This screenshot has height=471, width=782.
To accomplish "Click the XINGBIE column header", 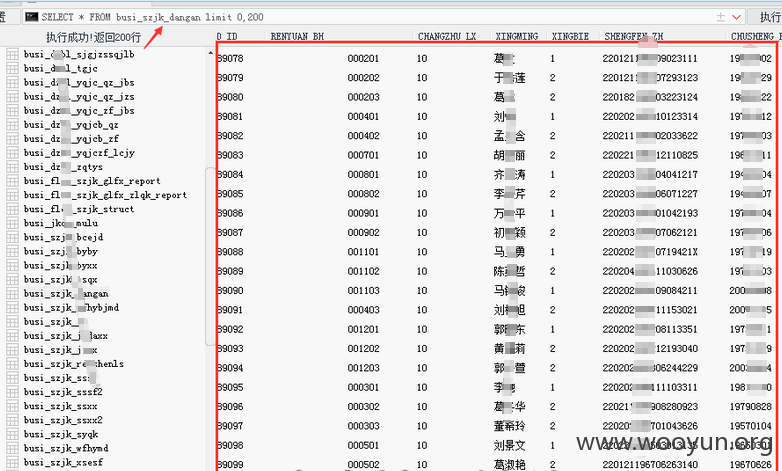I will click(x=570, y=36).
